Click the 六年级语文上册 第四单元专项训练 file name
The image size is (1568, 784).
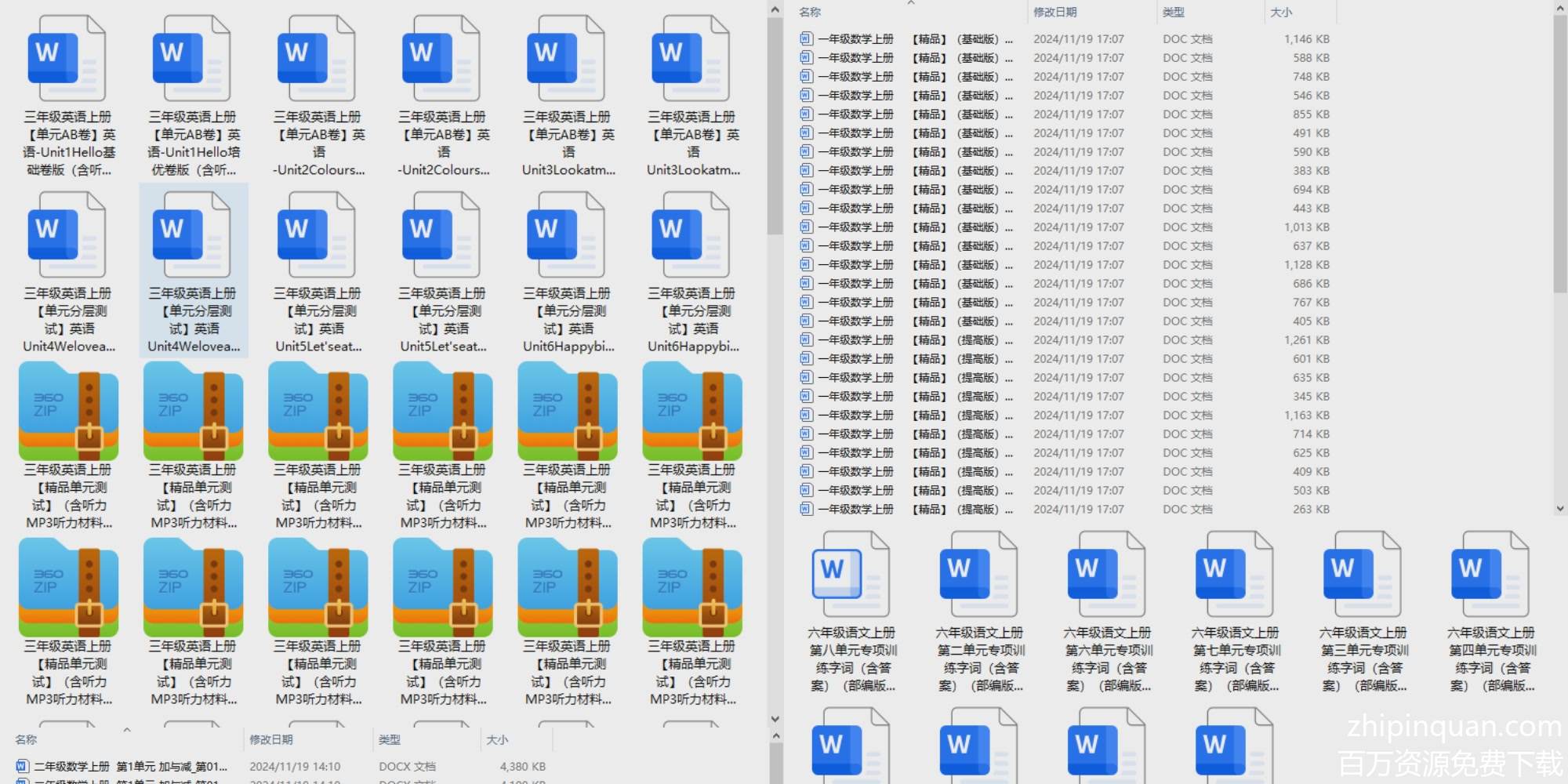coord(1490,659)
